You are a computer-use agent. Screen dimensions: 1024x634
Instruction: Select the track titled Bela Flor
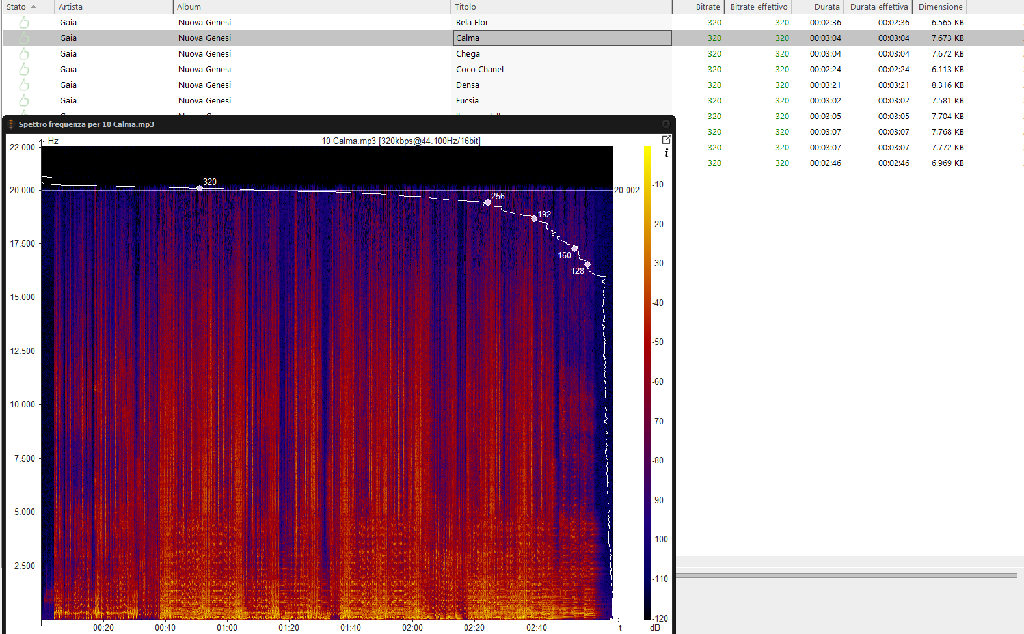pos(472,22)
